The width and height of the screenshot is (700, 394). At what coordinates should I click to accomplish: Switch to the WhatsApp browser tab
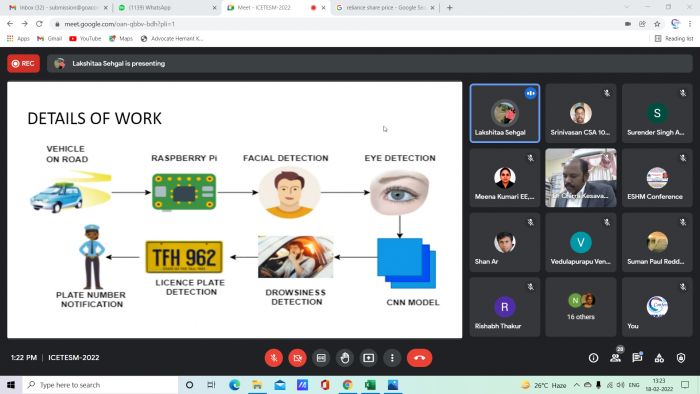coord(165,8)
